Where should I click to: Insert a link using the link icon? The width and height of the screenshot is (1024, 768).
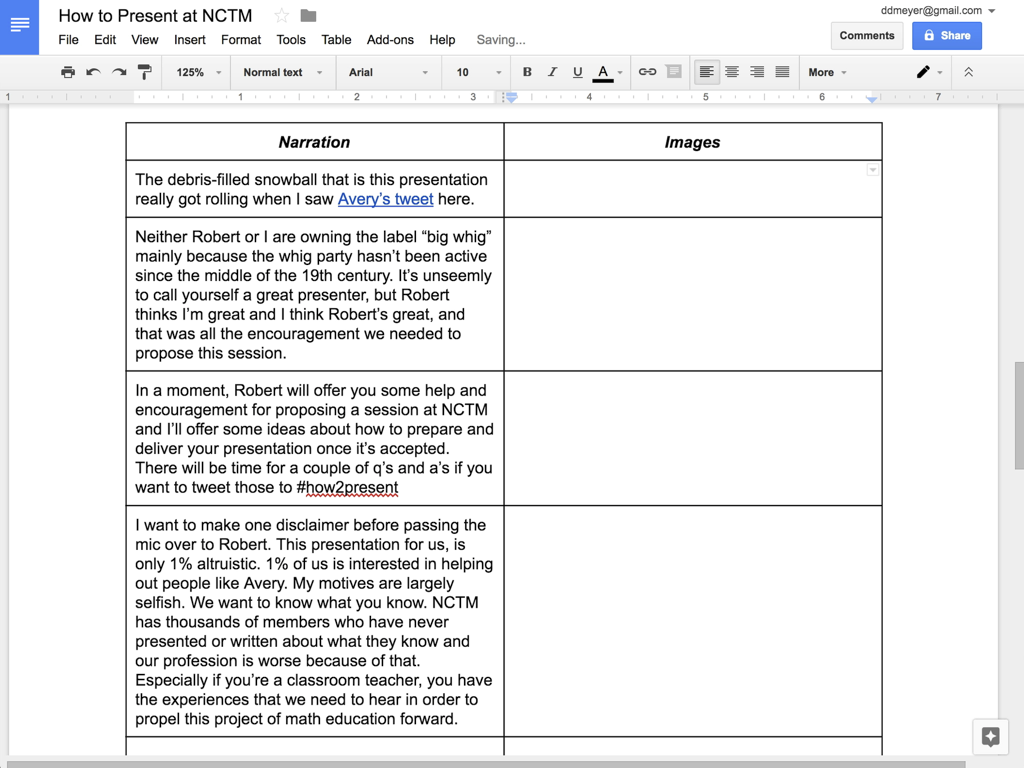tap(647, 72)
